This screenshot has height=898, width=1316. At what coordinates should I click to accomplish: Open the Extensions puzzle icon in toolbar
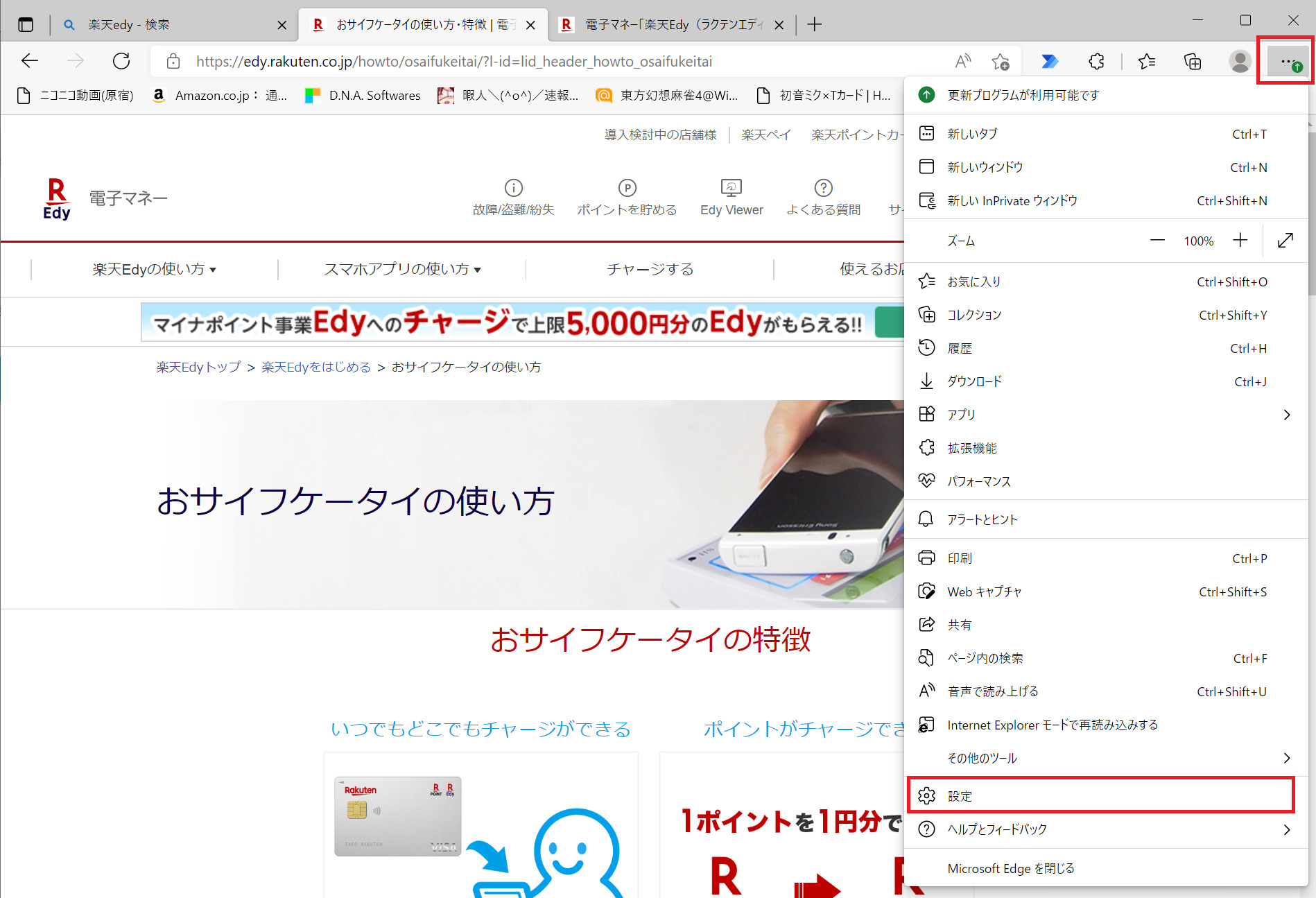coord(1096,61)
